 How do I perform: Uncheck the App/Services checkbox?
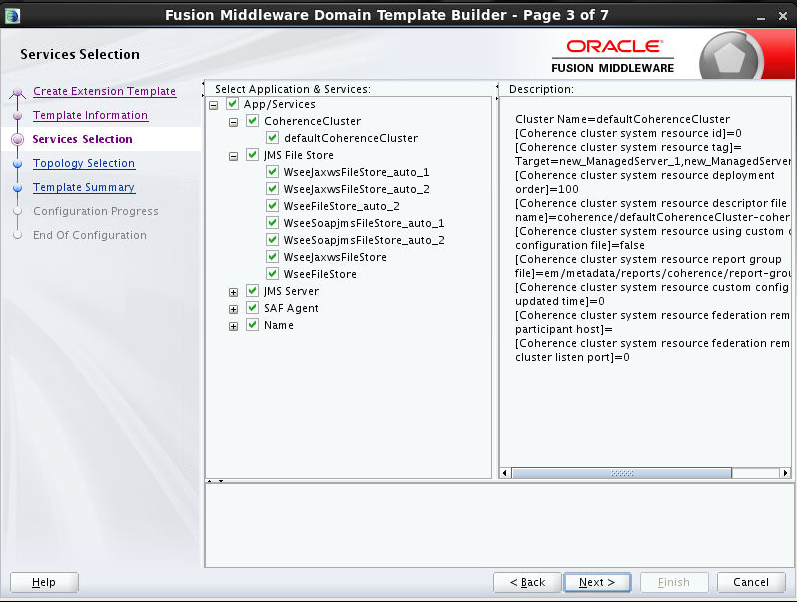233,104
